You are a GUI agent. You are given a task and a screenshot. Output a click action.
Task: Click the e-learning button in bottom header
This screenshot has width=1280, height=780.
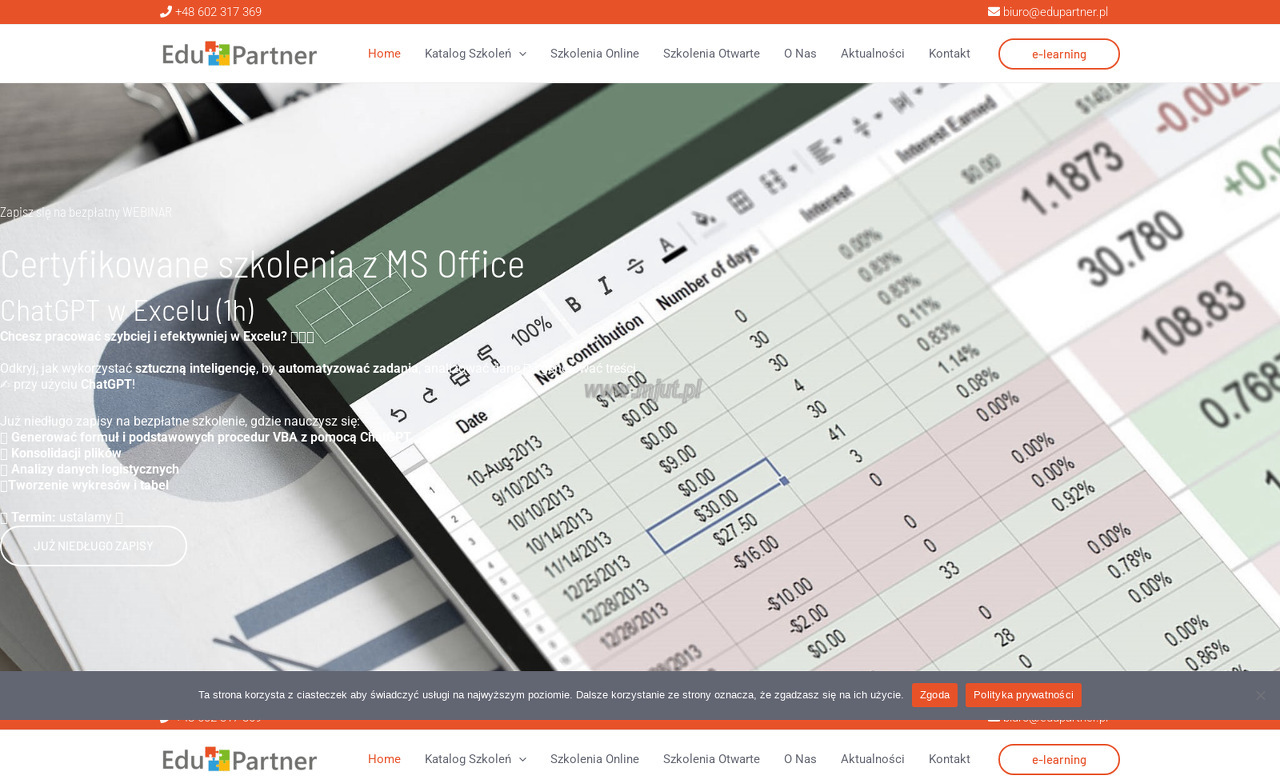pos(1059,760)
